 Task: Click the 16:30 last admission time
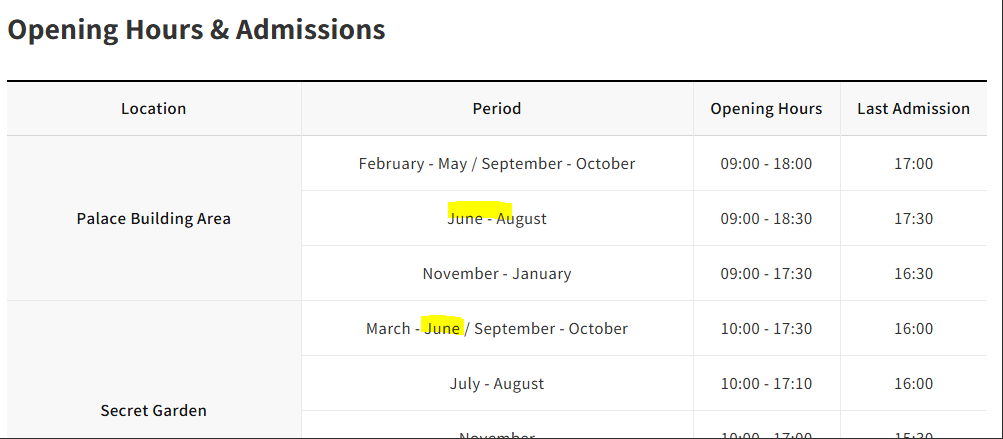click(913, 274)
